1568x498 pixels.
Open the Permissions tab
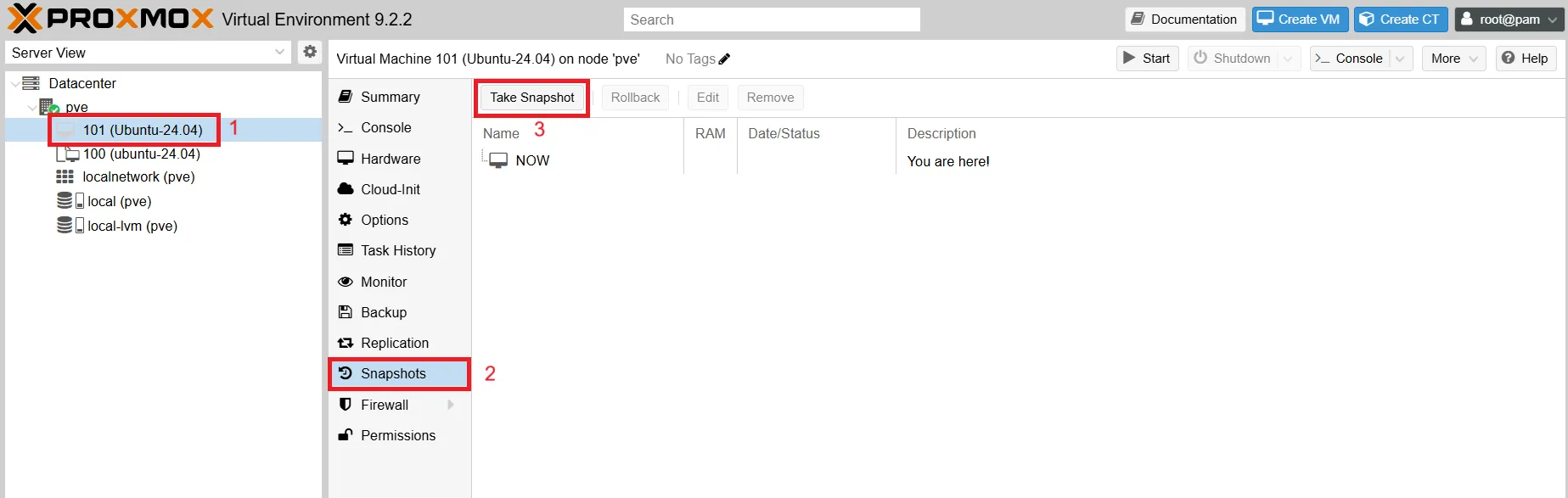399,435
